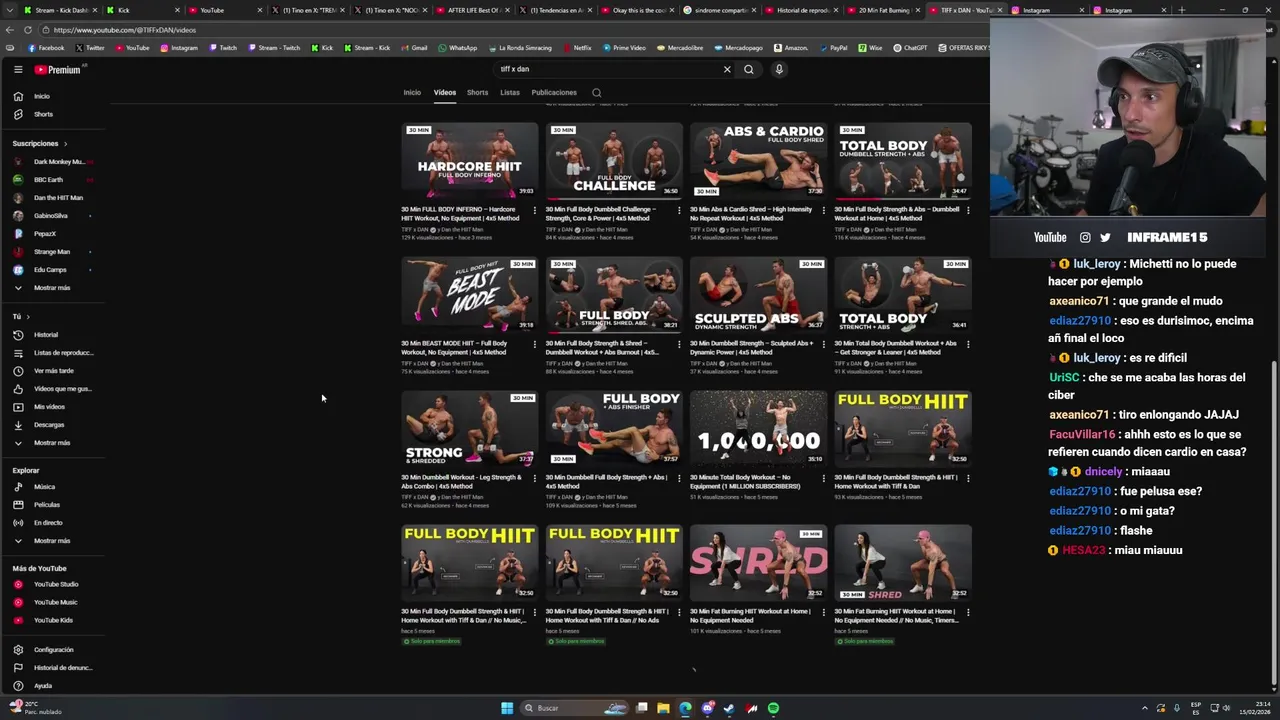Open Windows Start menu

tap(507, 708)
